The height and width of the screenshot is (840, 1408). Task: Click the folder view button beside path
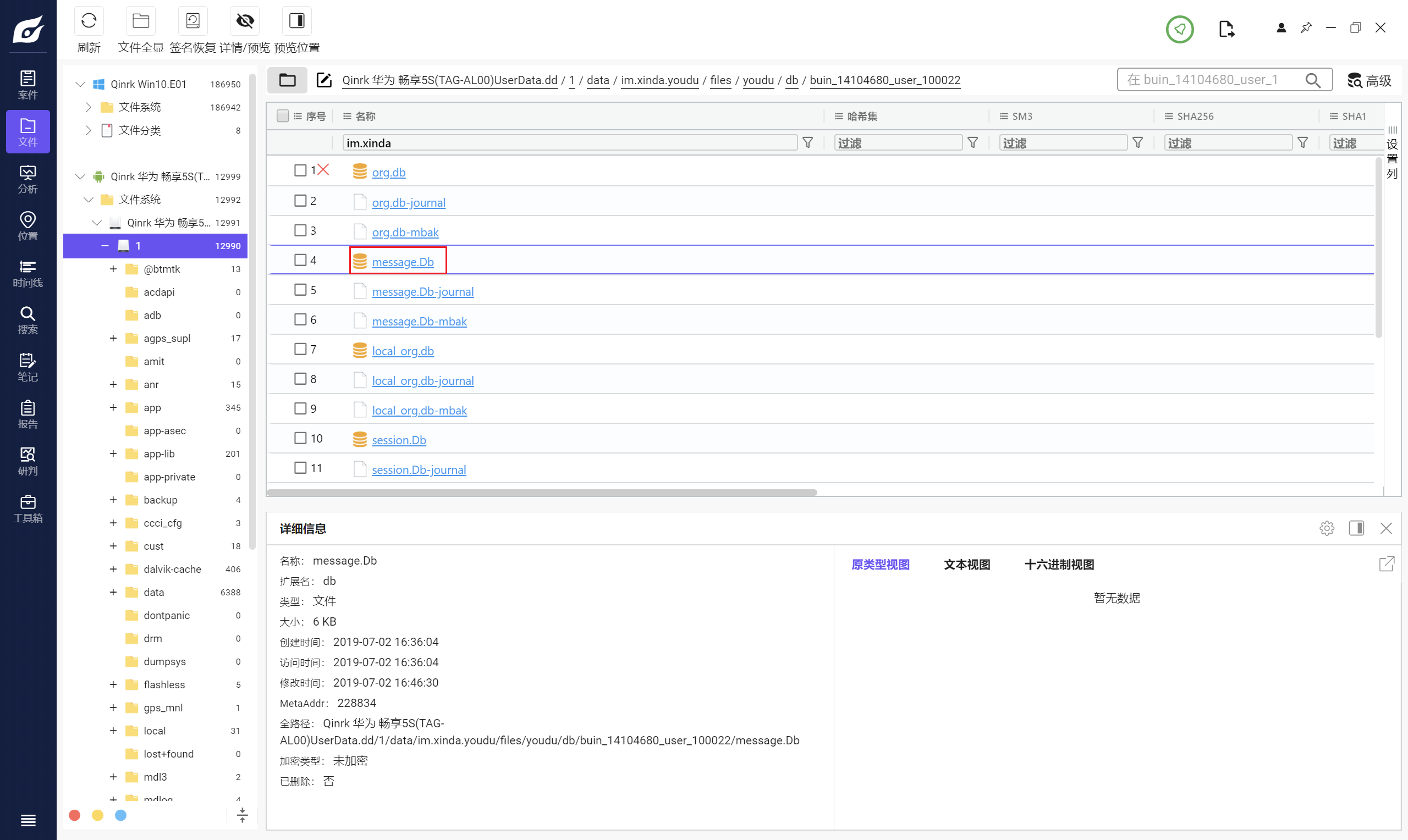click(287, 80)
